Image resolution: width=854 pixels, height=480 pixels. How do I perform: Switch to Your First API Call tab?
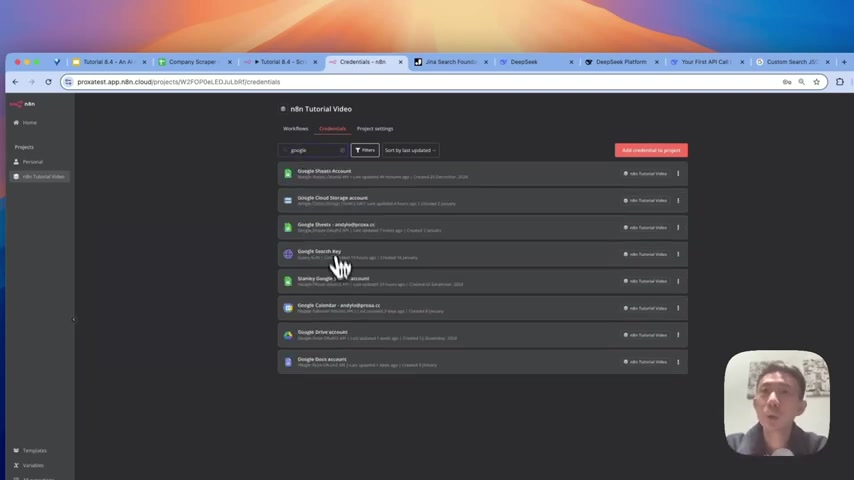(707, 62)
